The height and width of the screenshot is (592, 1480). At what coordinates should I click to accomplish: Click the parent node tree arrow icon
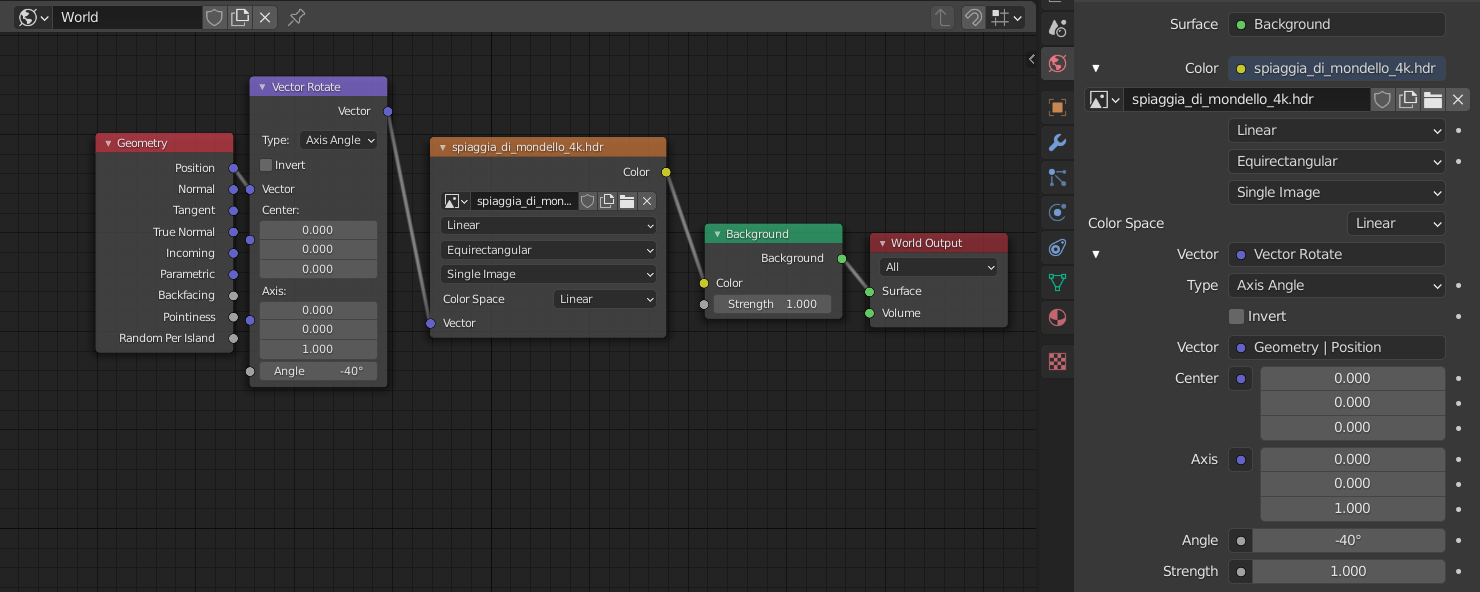942,17
